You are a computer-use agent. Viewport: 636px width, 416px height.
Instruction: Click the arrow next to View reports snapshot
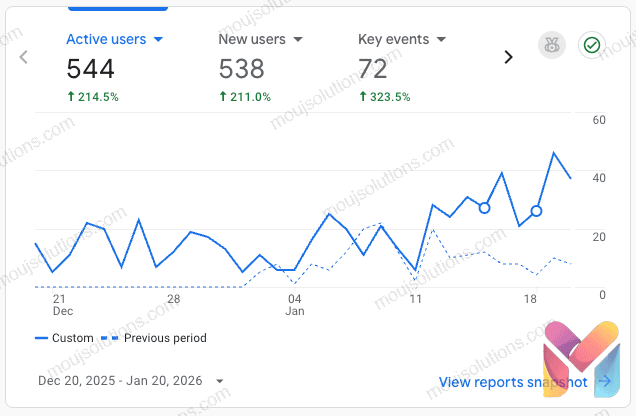[605, 381]
